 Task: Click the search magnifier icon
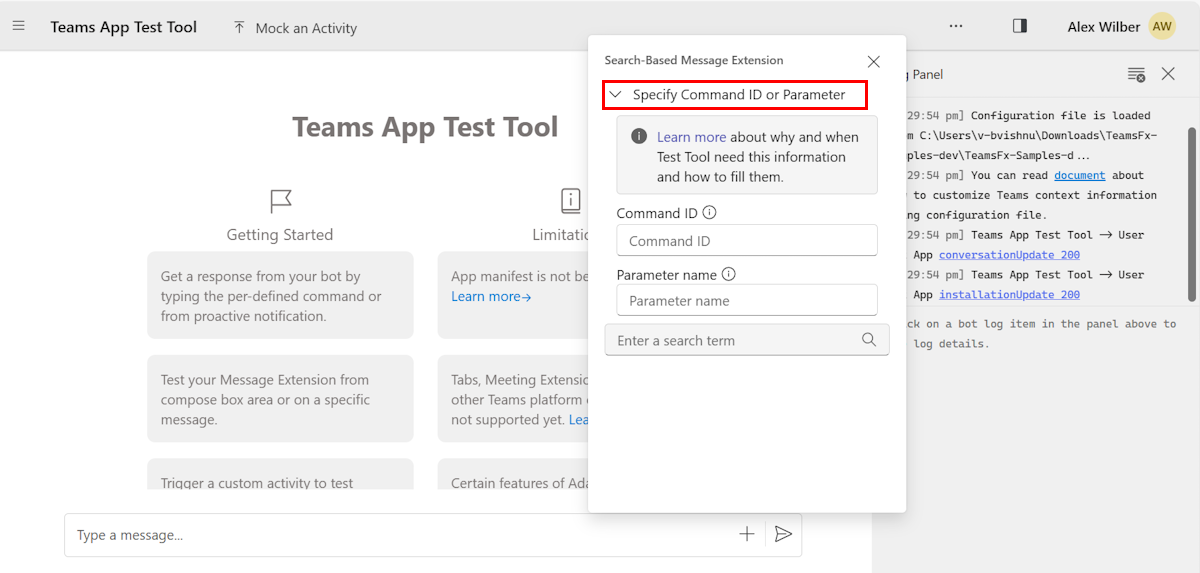tap(869, 340)
